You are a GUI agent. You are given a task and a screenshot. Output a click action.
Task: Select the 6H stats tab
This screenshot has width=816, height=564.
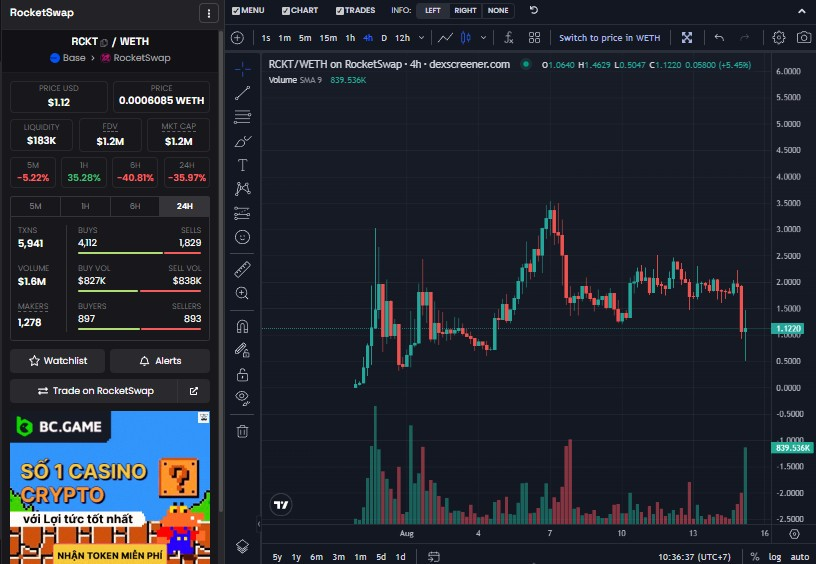coord(135,206)
